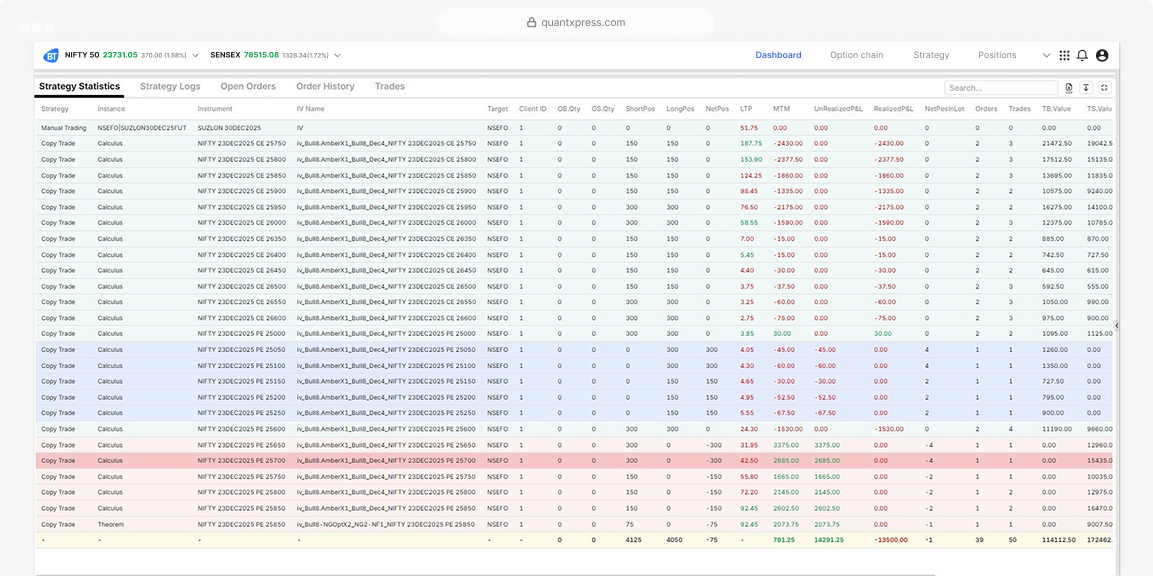Click the IV Name column header

point(310,109)
